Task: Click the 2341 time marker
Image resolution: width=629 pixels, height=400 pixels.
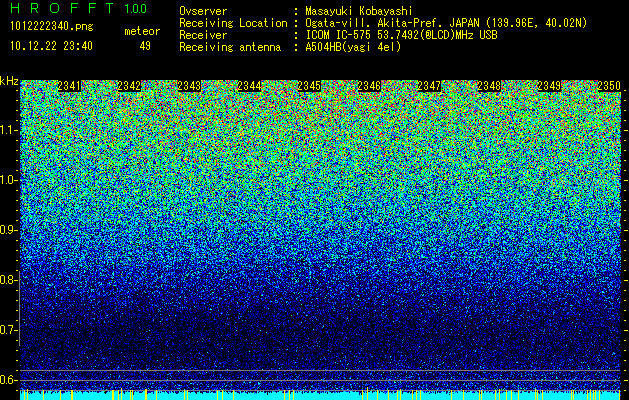Action: tap(69, 86)
